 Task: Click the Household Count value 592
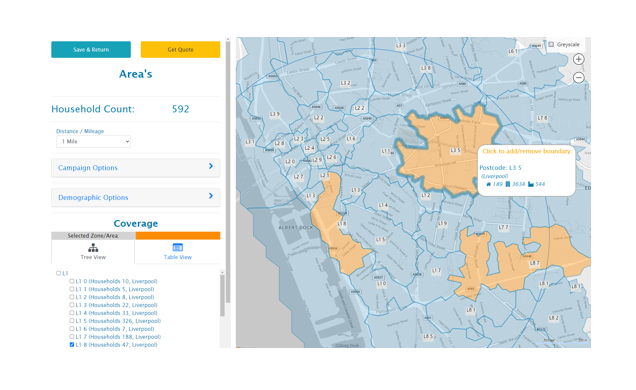(180, 109)
